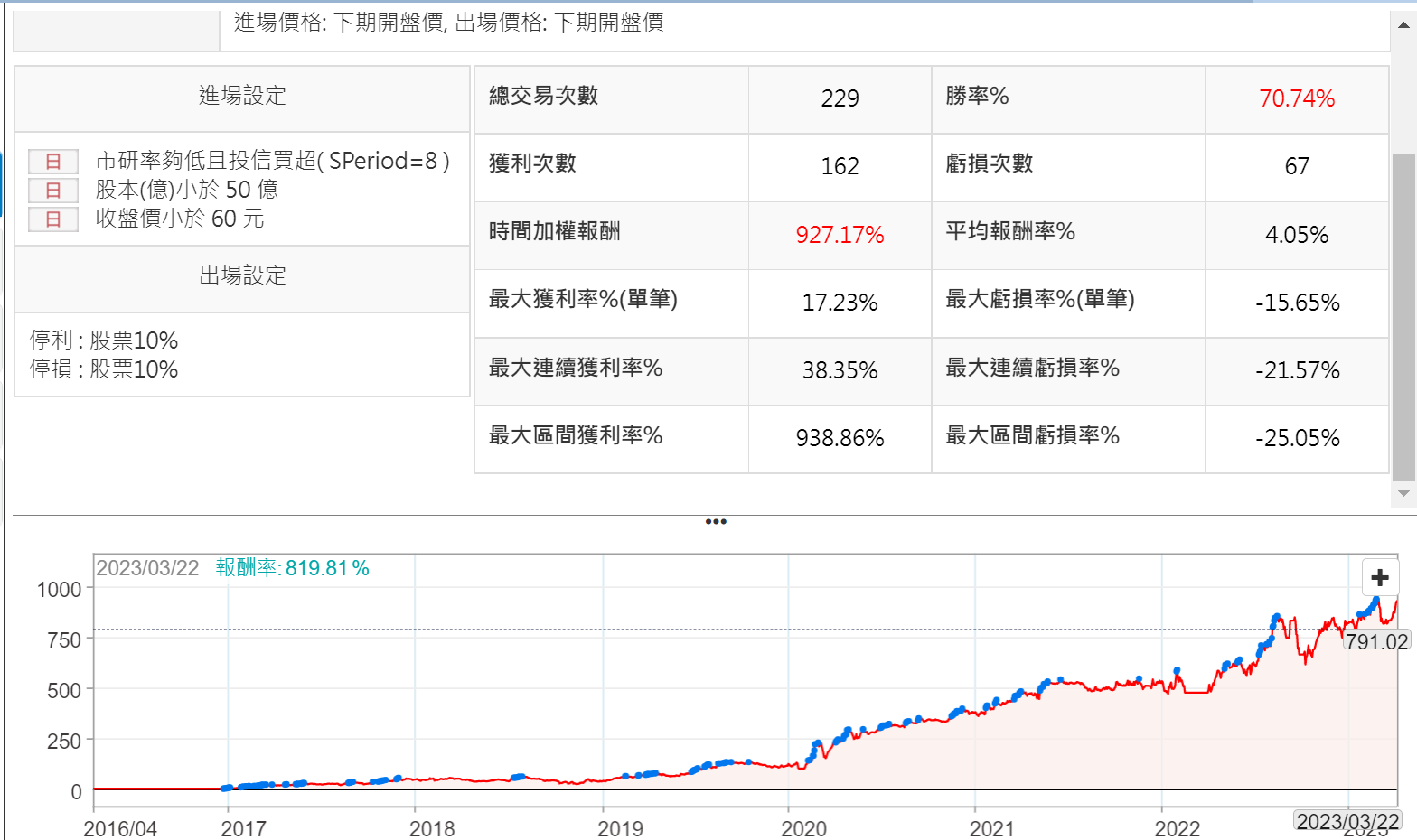Click the 市研率夠低且投信買超 condition text
Screen dimensions: 1417x840
click(x=272, y=161)
